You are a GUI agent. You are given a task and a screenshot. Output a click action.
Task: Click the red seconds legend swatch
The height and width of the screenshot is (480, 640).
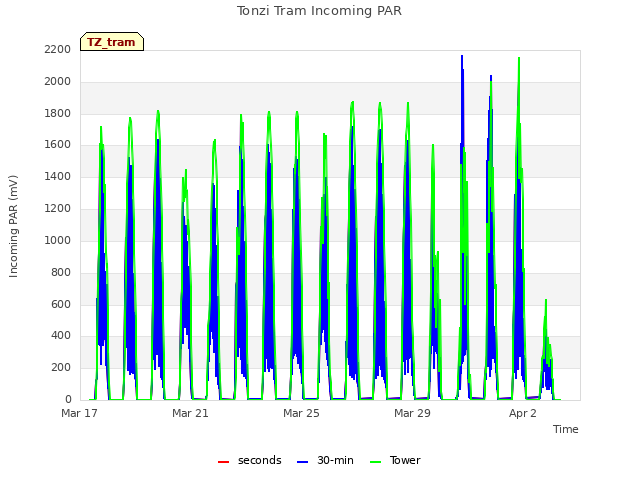[x=223, y=462]
